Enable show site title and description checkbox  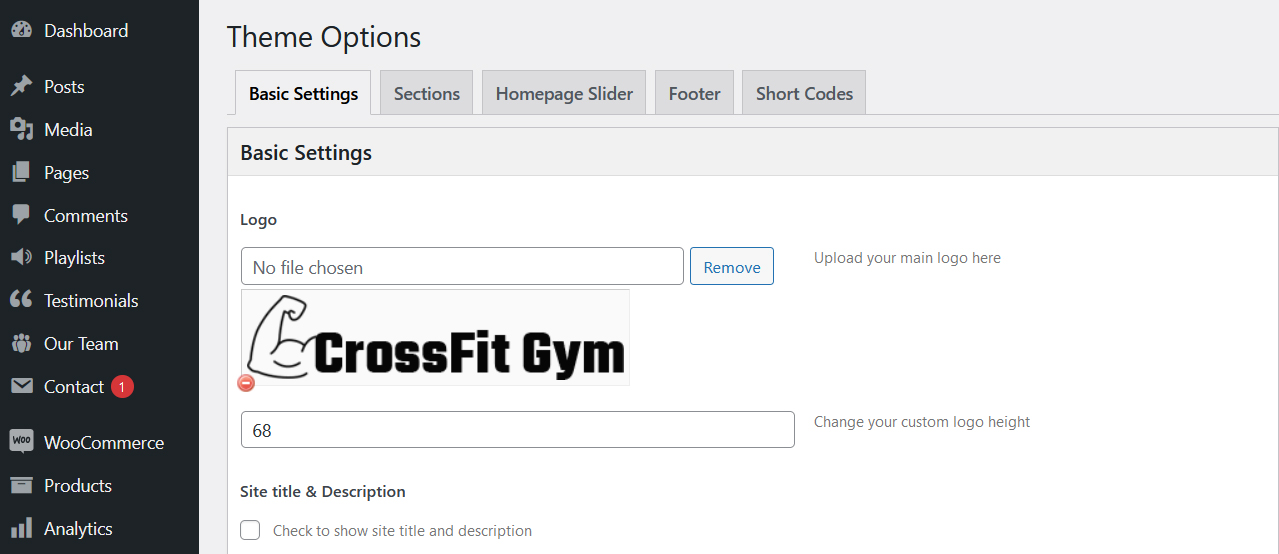pos(250,530)
